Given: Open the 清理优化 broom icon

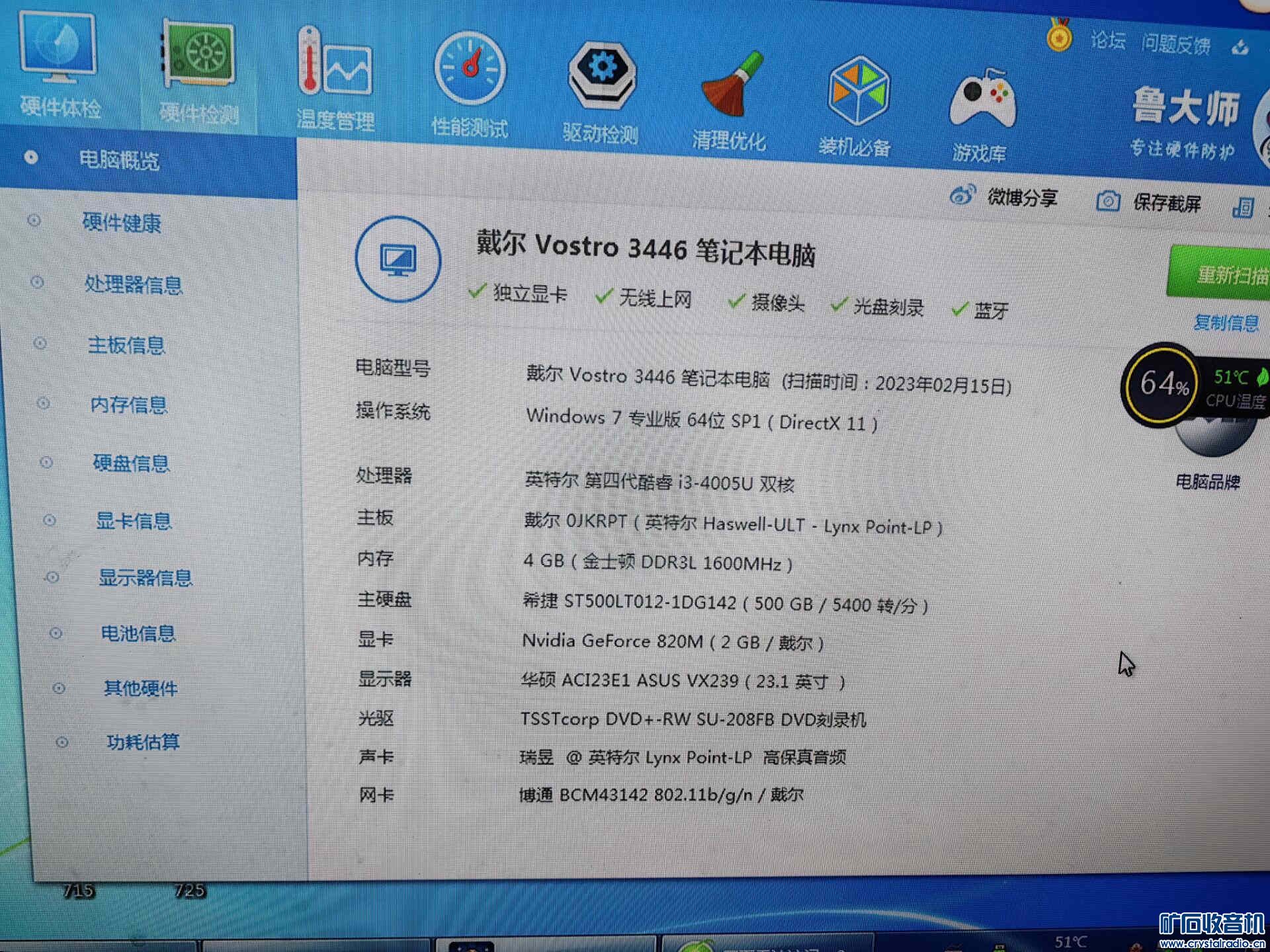Looking at the screenshot, I should coord(732,85).
